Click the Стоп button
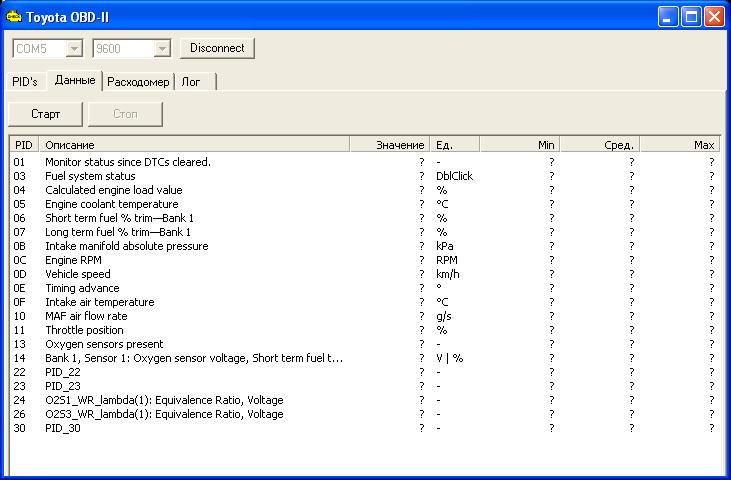 (x=125, y=114)
